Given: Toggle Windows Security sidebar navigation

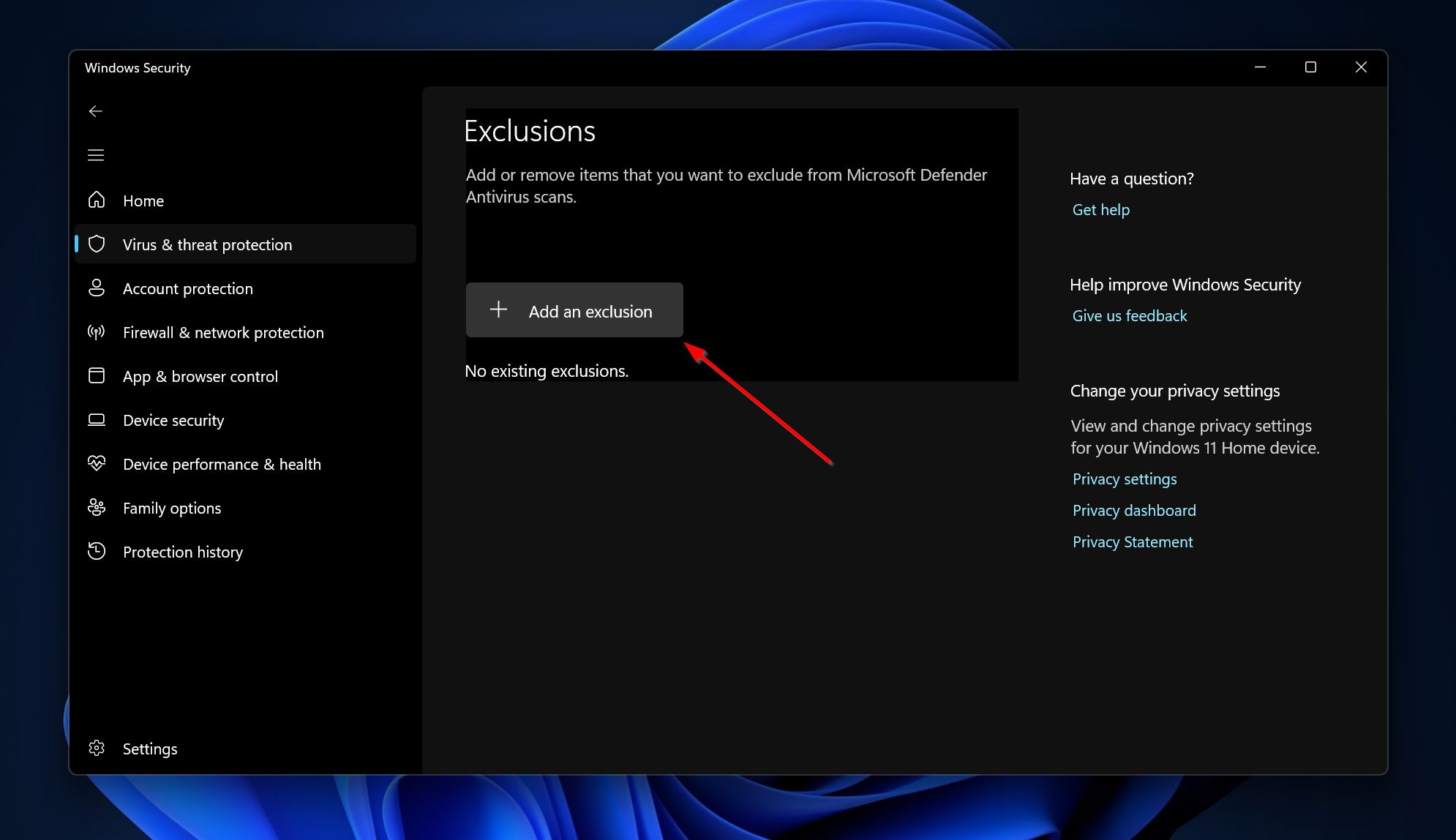Looking at the screenshot, I should (96, 154).
